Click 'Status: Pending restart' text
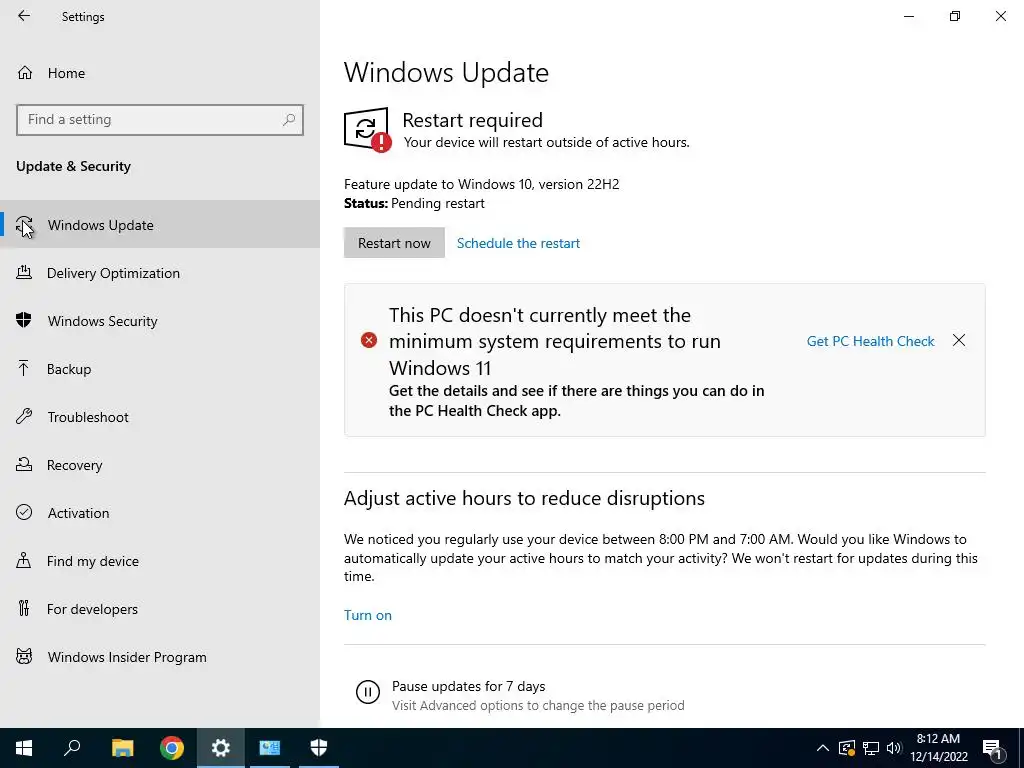 pos(414,203)
